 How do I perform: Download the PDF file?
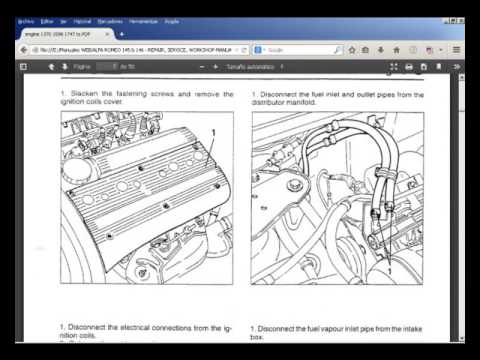(x=424, y=67)
